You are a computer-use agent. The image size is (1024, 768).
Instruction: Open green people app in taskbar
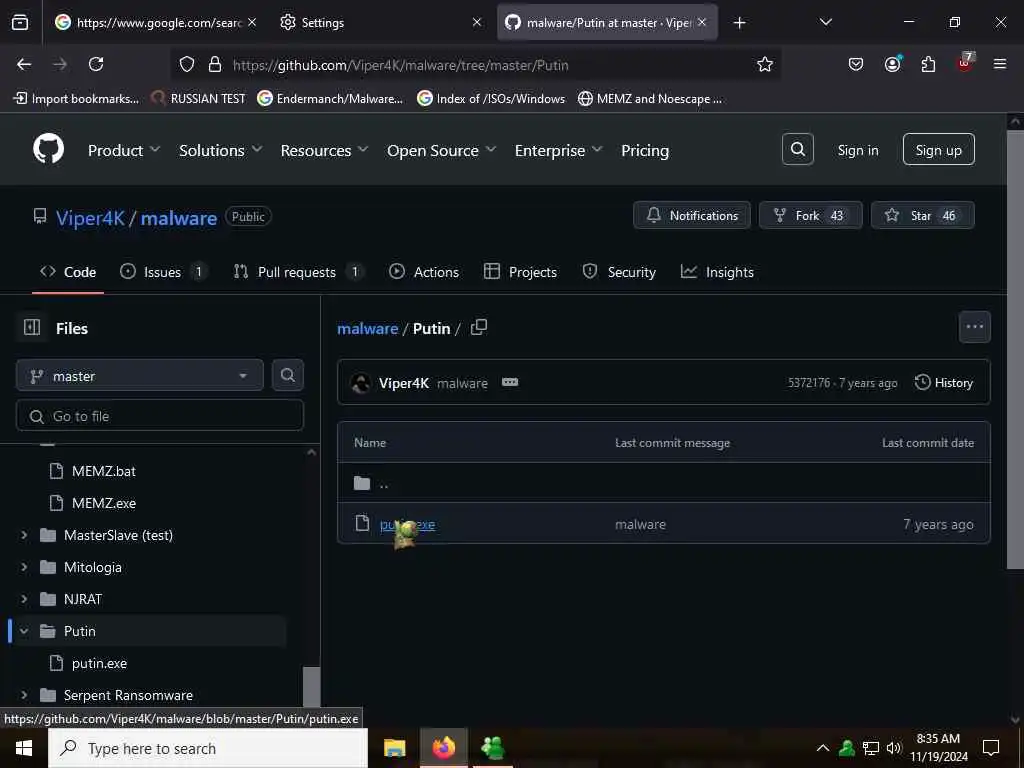[492, 748]
